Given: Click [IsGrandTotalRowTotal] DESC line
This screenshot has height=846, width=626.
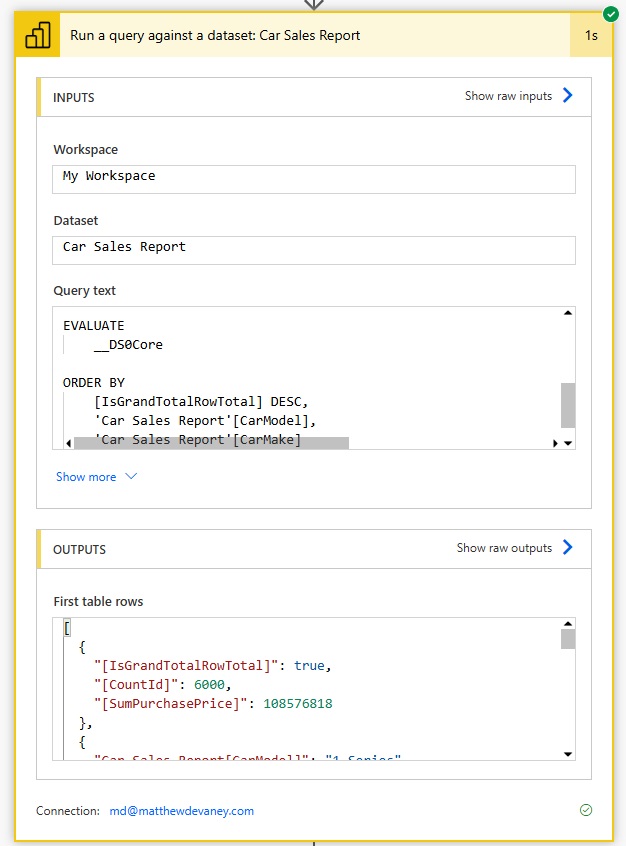Looking at the screenshot, I should [x=201, y=402].
